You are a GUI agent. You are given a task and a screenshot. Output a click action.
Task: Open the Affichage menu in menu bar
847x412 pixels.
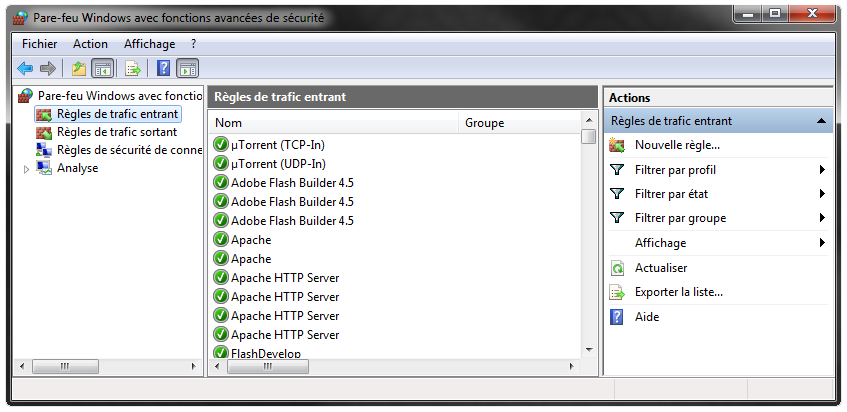(x=150, y=44)
